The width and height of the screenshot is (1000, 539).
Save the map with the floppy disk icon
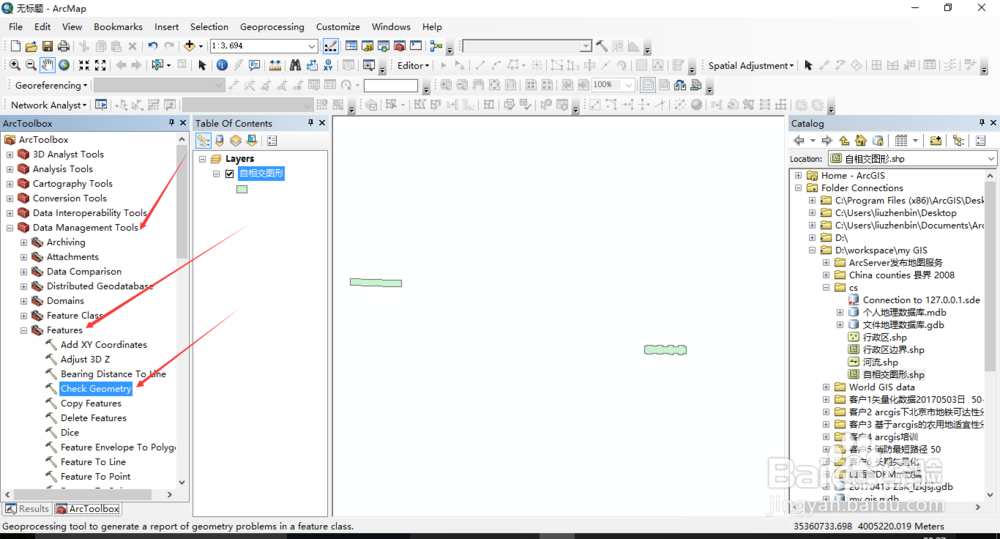point(47,46)
